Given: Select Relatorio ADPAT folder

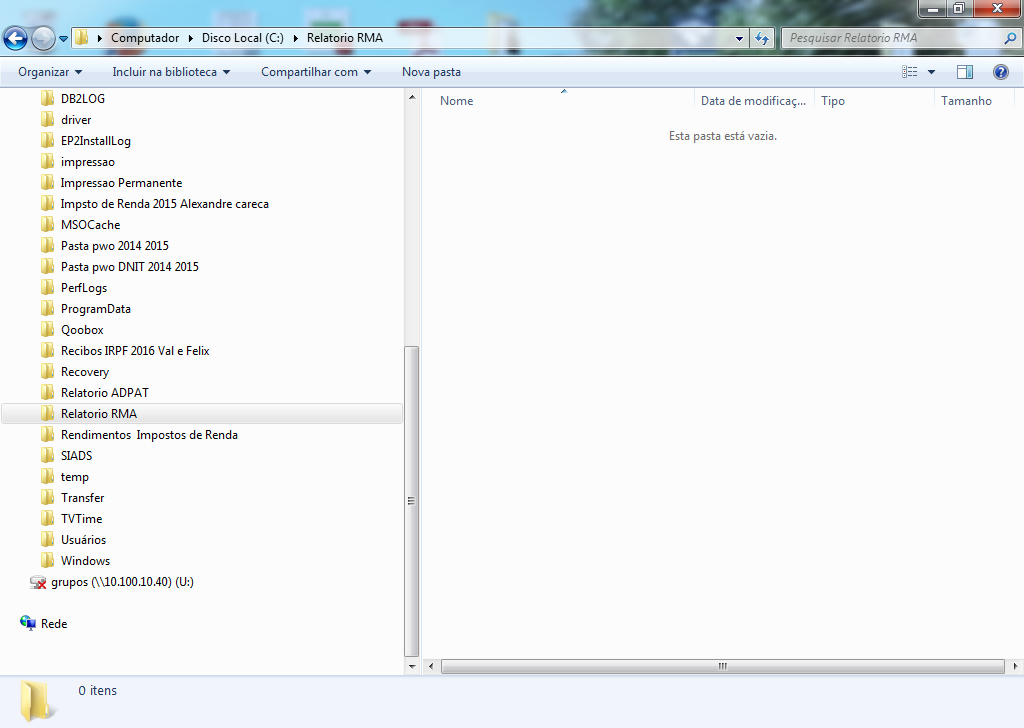Looking at the screenshot, I should point(105,392).
